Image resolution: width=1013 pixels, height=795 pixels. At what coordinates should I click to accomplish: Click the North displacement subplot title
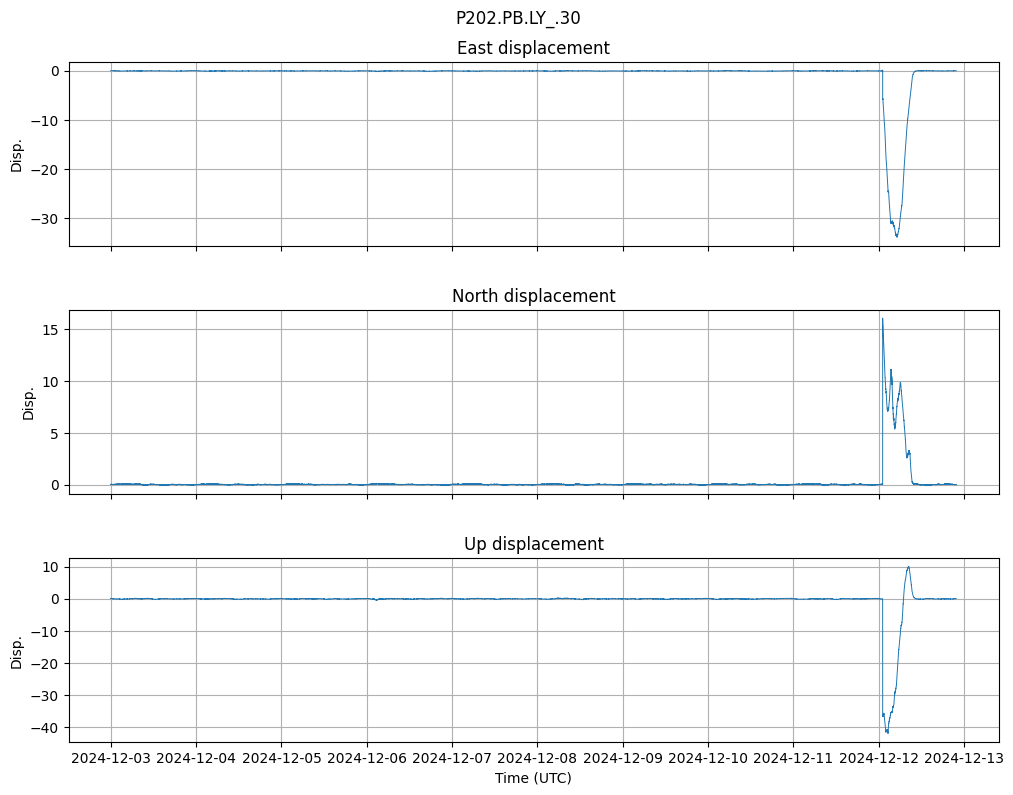pyautogui.click(x=533, y=296)
